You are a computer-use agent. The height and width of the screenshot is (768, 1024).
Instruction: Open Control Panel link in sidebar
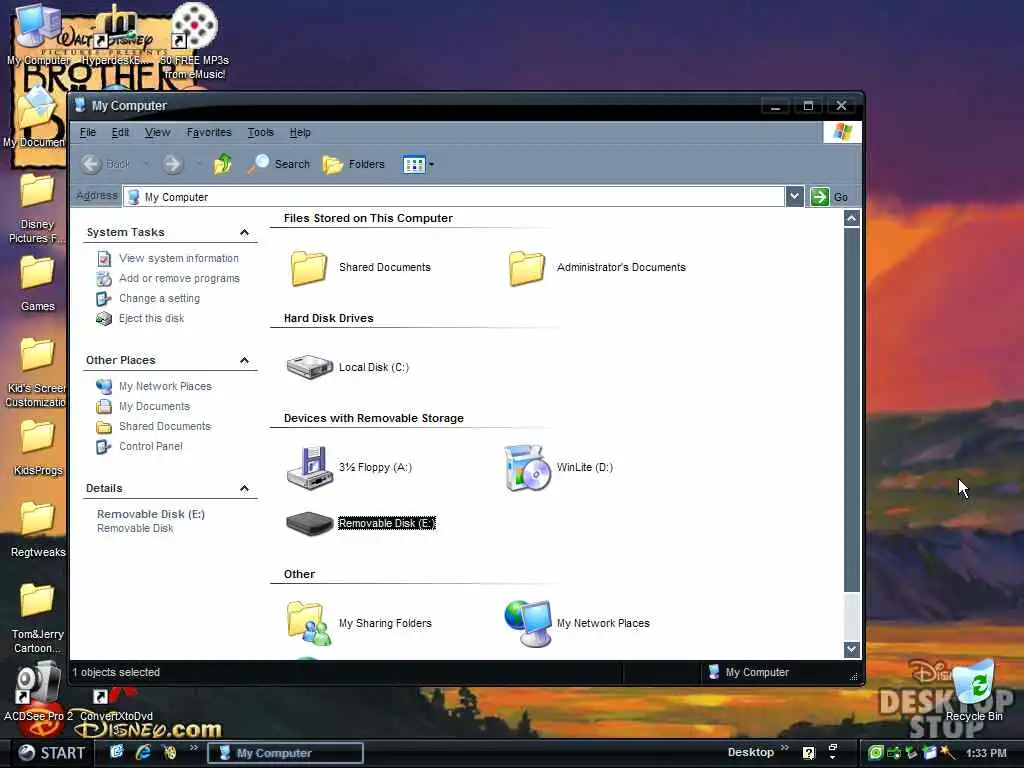(x=150, y=446)
